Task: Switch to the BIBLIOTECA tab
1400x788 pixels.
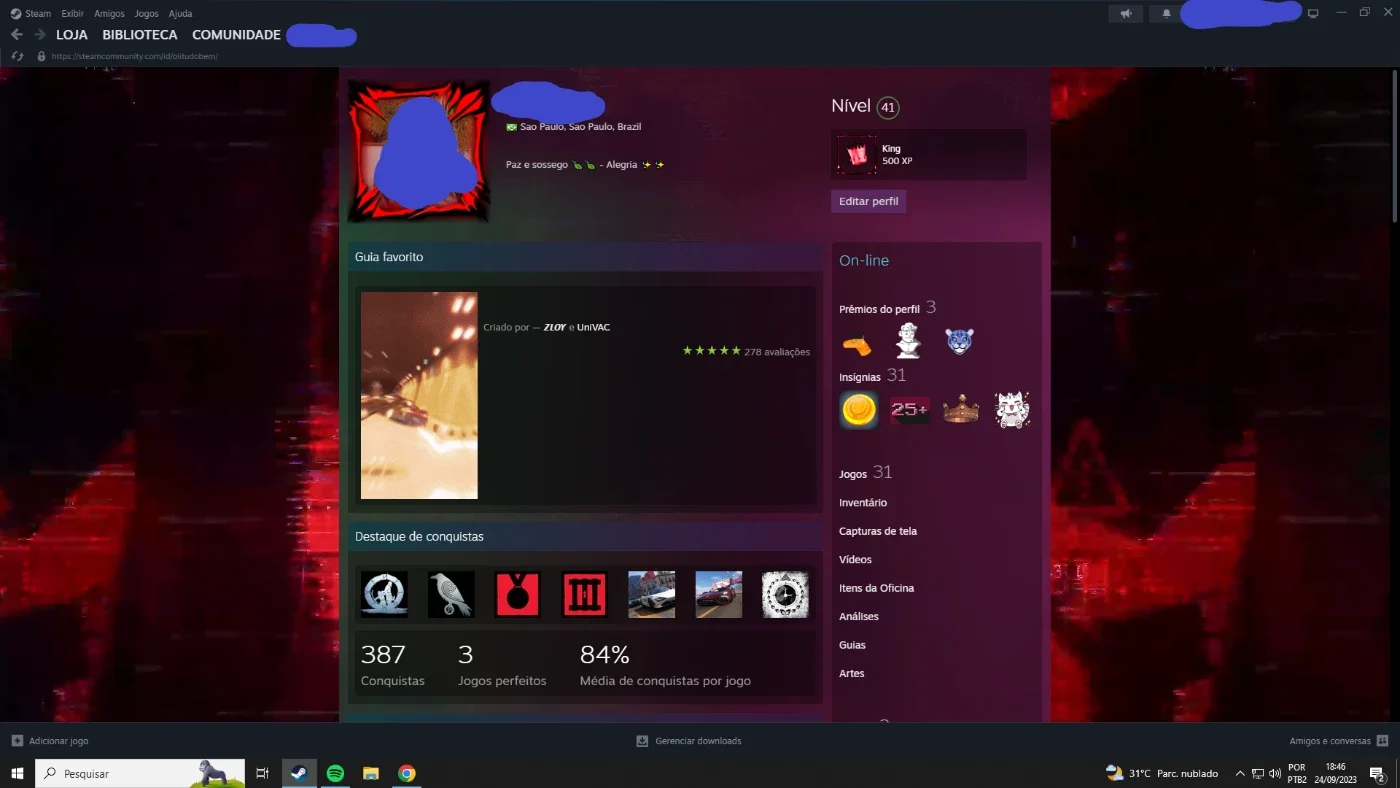Action: click(140, 35)
